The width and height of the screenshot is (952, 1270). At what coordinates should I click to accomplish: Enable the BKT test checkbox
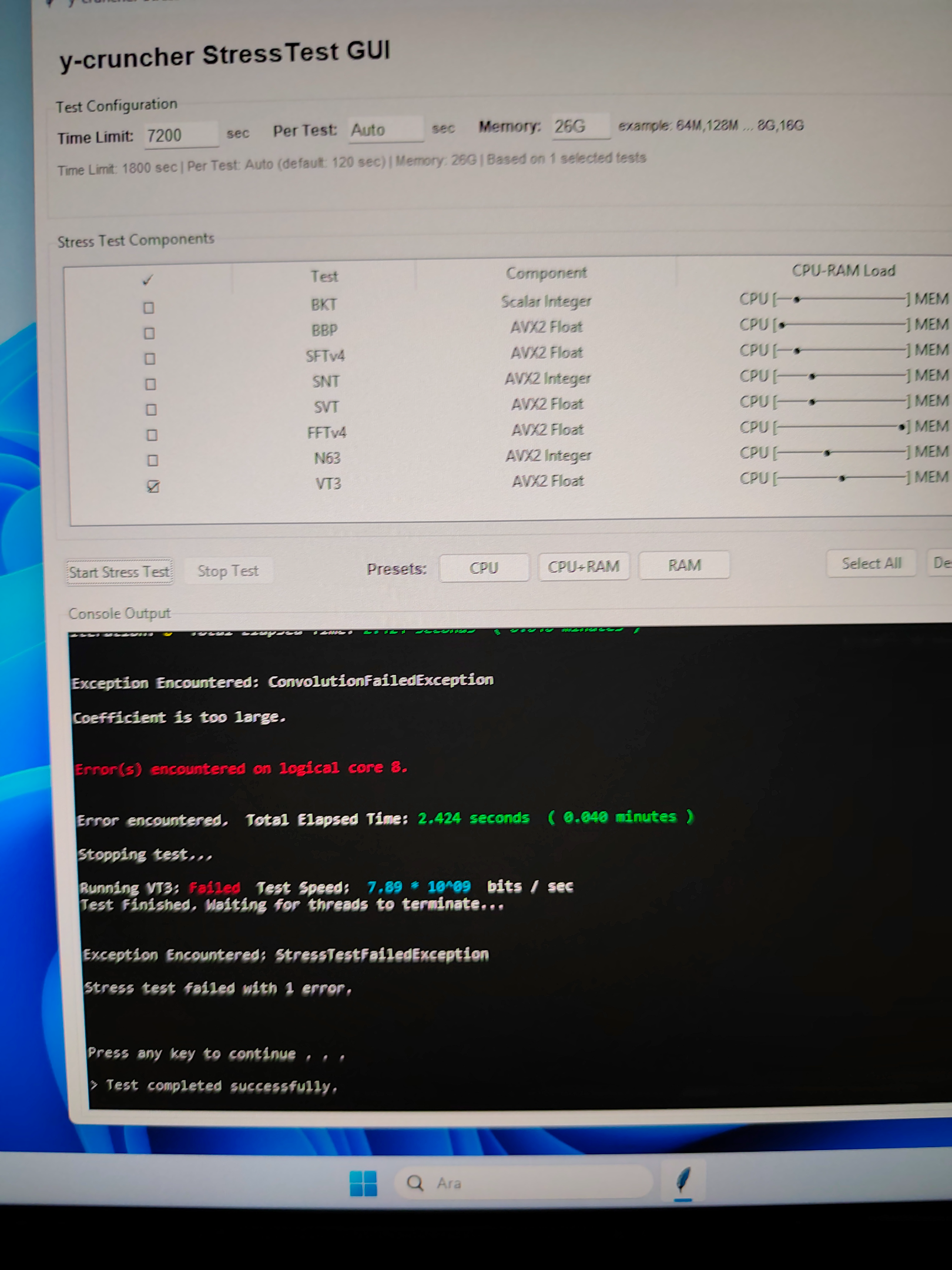click(x=149, y=308)
